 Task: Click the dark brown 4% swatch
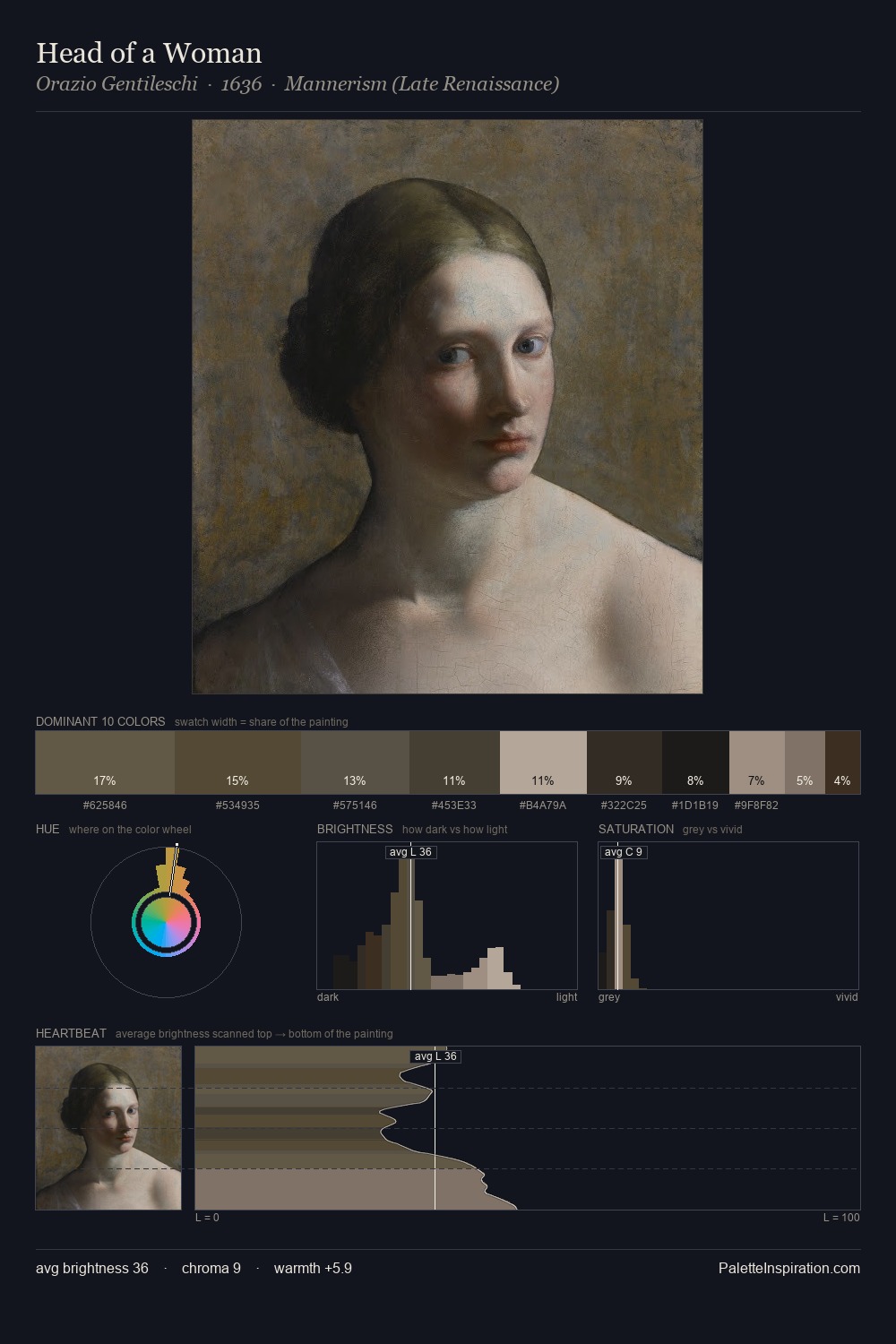tap(842, 762)
